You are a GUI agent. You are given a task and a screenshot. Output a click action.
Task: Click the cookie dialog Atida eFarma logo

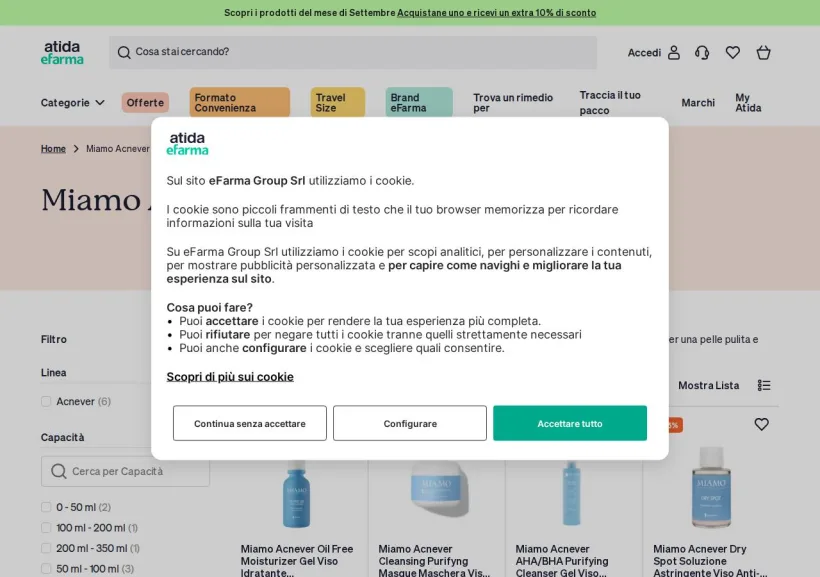coord(187,144)
